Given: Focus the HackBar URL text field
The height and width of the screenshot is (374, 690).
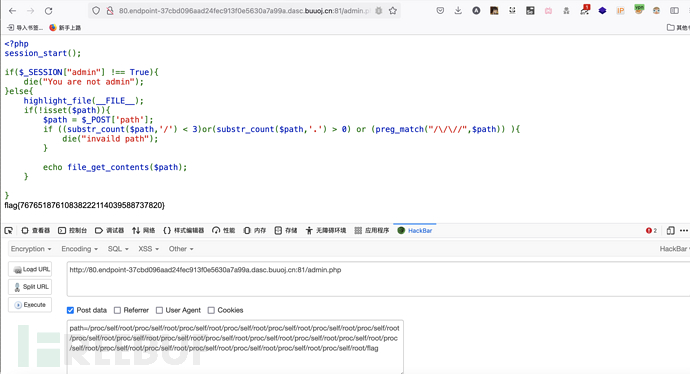Looking at the screenshot, I should click(x=378, y=279).
